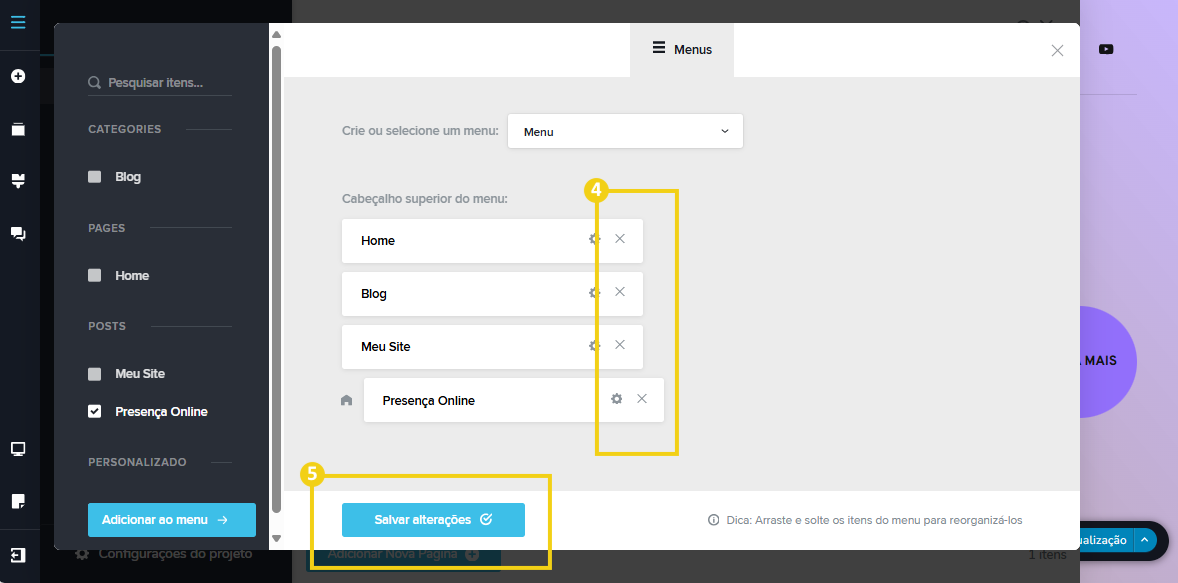Remove Meu Site from the menu list
Screen dimensions: 1178x583
tap(620, 345)
